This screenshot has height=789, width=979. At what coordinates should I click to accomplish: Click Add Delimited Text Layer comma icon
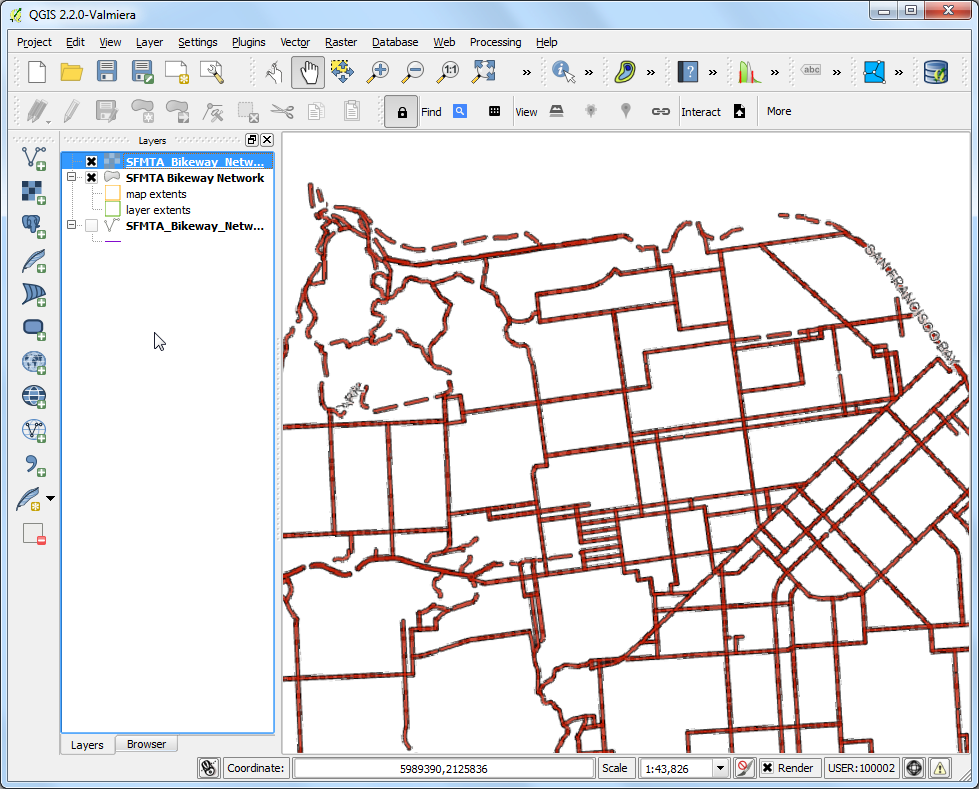pyautogui.click(x=34, y=464)
